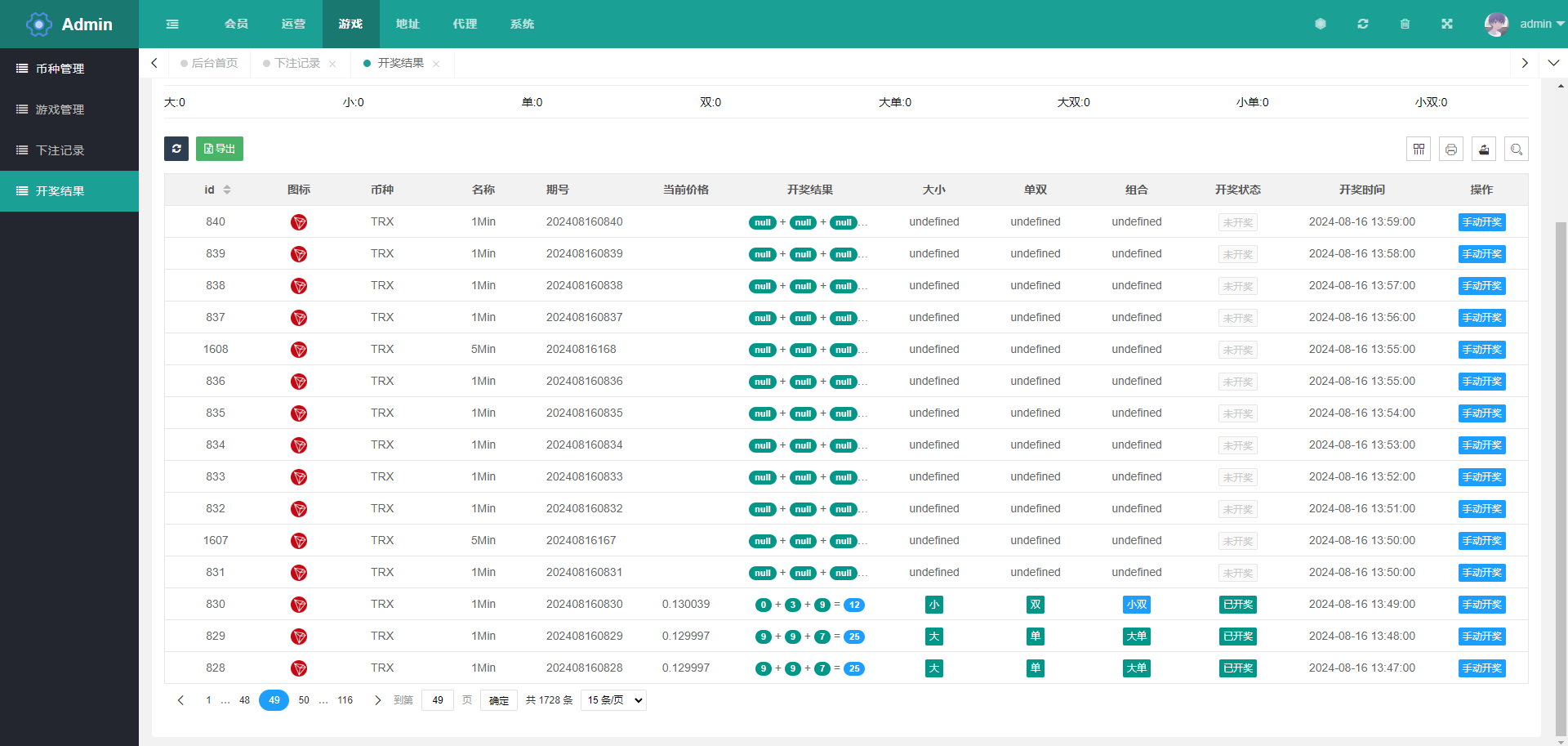
Task: Click the table export icon beside print
Action: pos(1484,149)
